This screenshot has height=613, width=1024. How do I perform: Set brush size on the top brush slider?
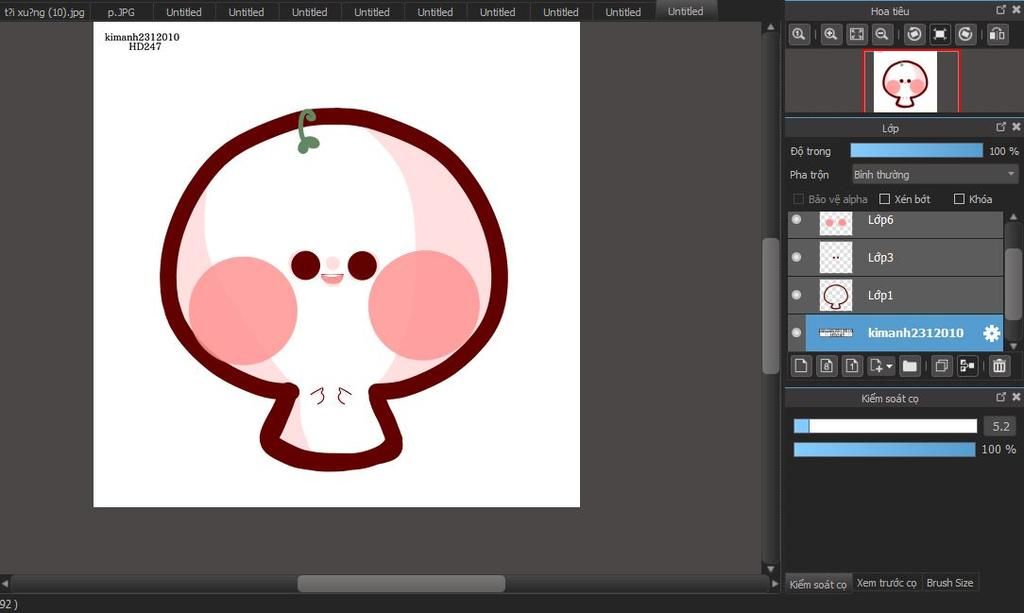click(885, 426)
